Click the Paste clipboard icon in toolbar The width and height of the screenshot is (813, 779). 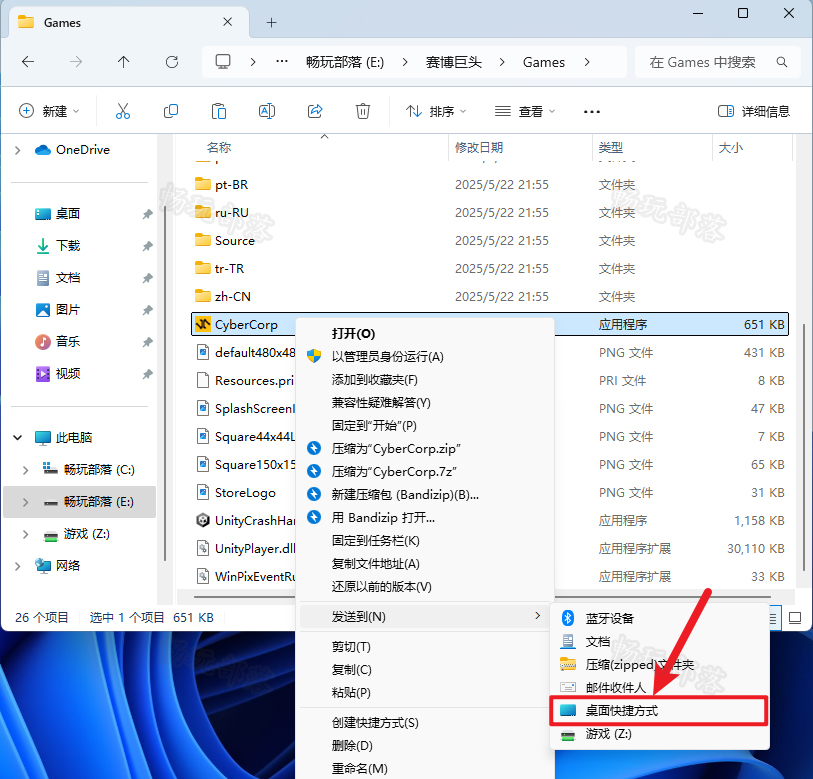pos(219,111)
